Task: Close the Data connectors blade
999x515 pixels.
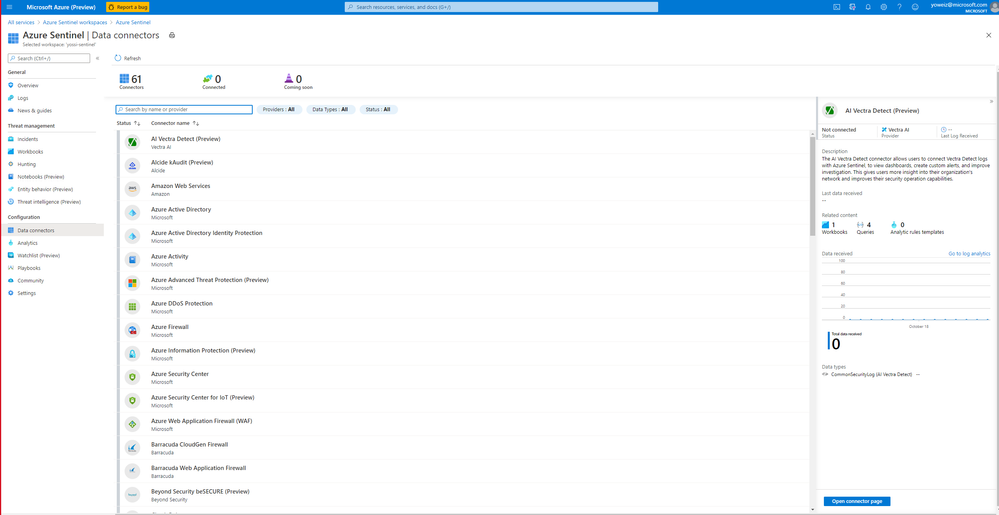Action: click(988, 36)
